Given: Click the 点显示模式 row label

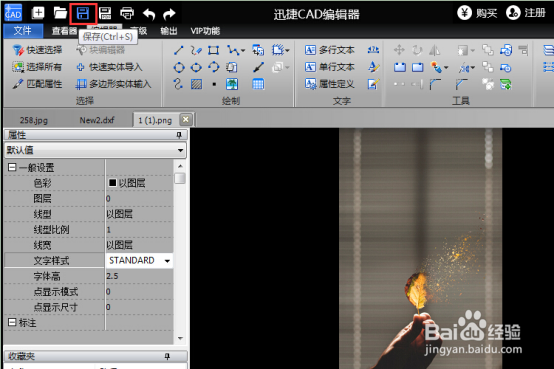Looking at the screenshot, I should pos(56,292).
